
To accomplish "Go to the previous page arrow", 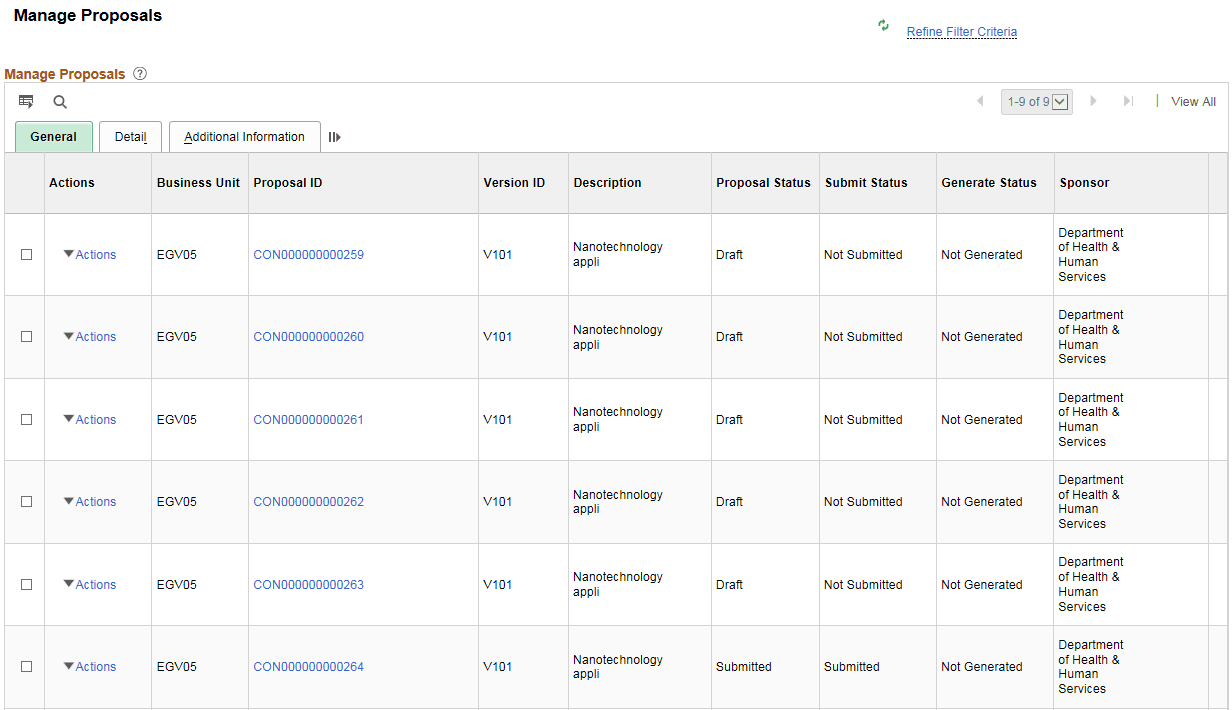I will [980, 101].
